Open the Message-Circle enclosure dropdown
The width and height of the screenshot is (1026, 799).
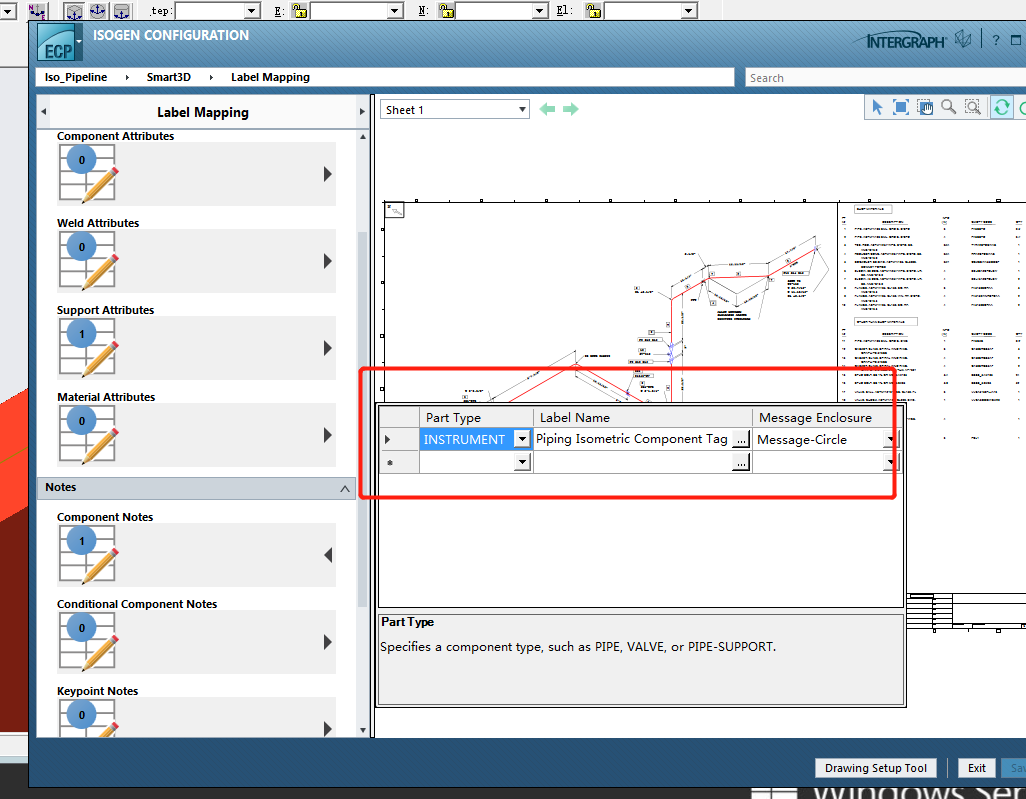point(891,440)
